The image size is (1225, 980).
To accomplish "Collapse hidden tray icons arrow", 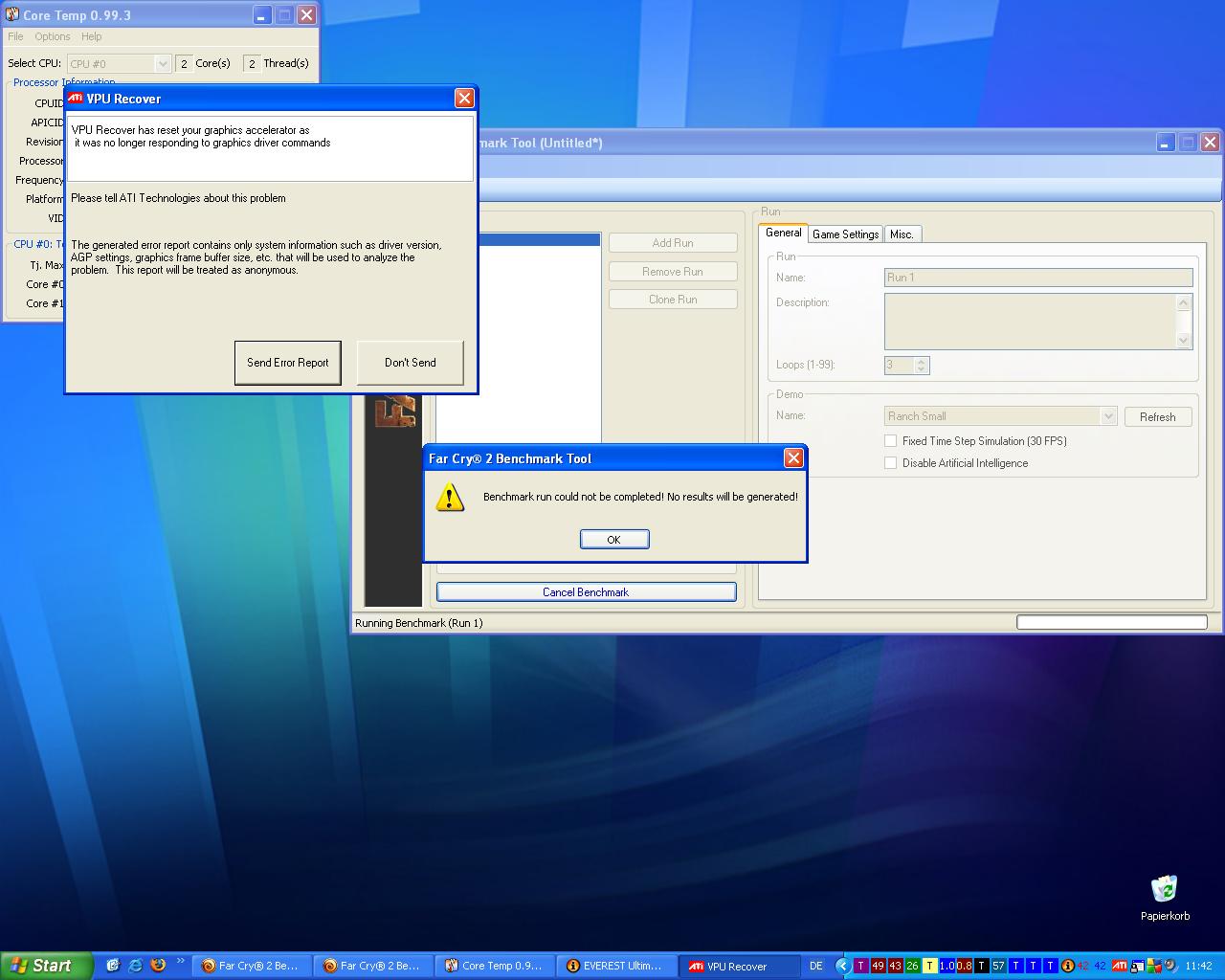I will pyautogui.click(x=843, y=966).
